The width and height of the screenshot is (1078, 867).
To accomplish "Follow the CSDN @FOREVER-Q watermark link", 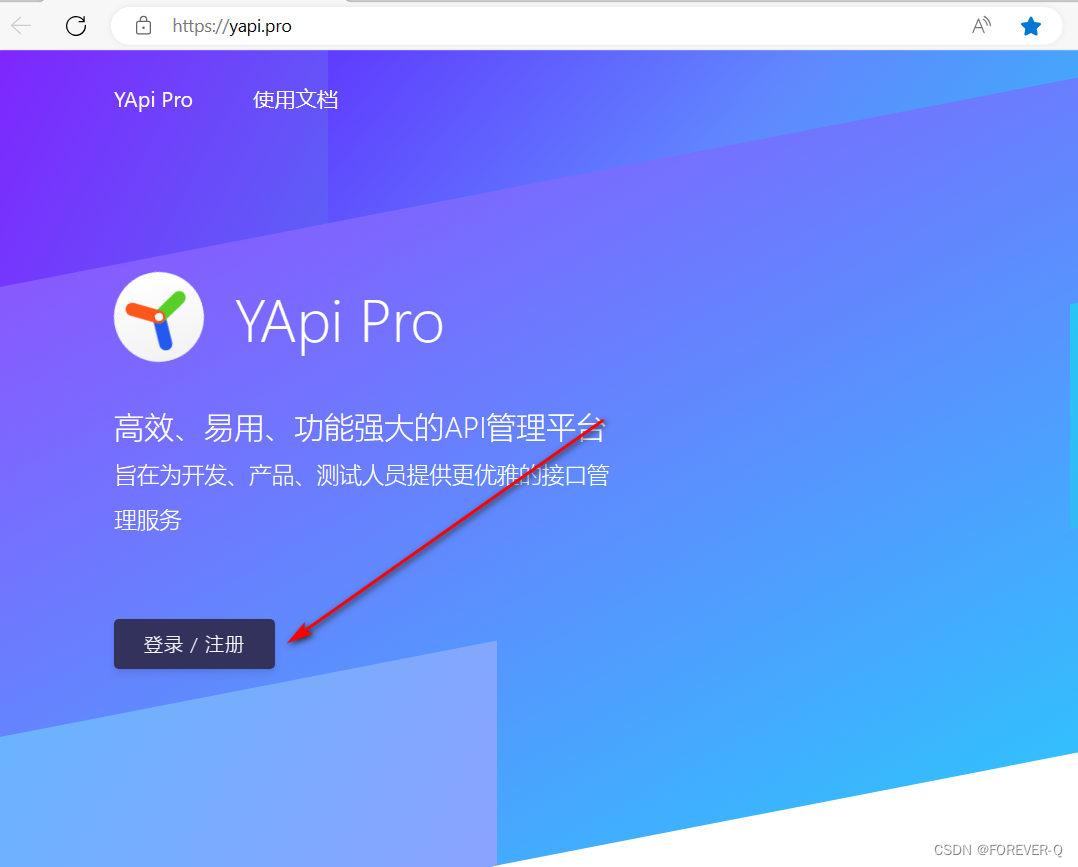I will point(998,849).
